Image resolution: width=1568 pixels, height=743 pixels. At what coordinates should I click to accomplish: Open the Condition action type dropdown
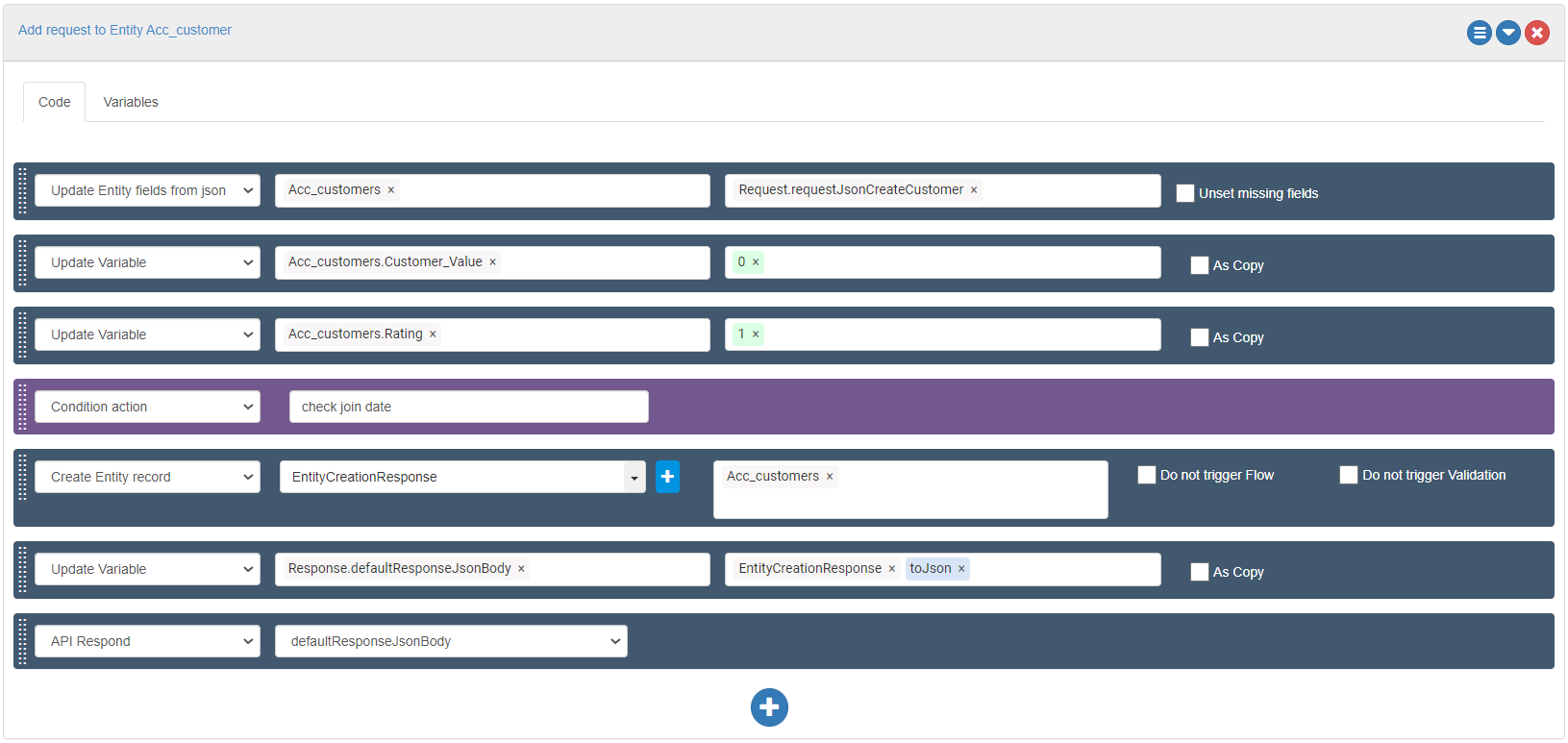tap(147, 407)
